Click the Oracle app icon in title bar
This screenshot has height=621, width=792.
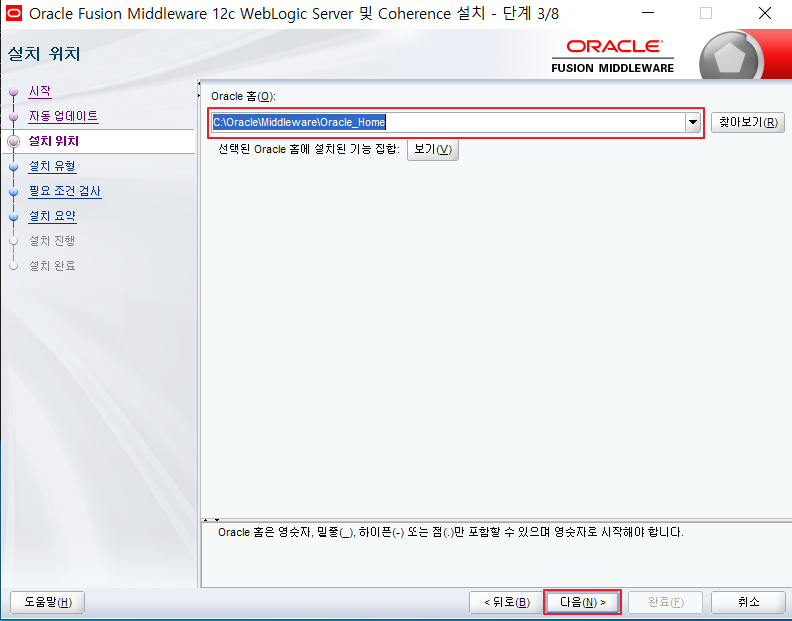tap(13, 13)
